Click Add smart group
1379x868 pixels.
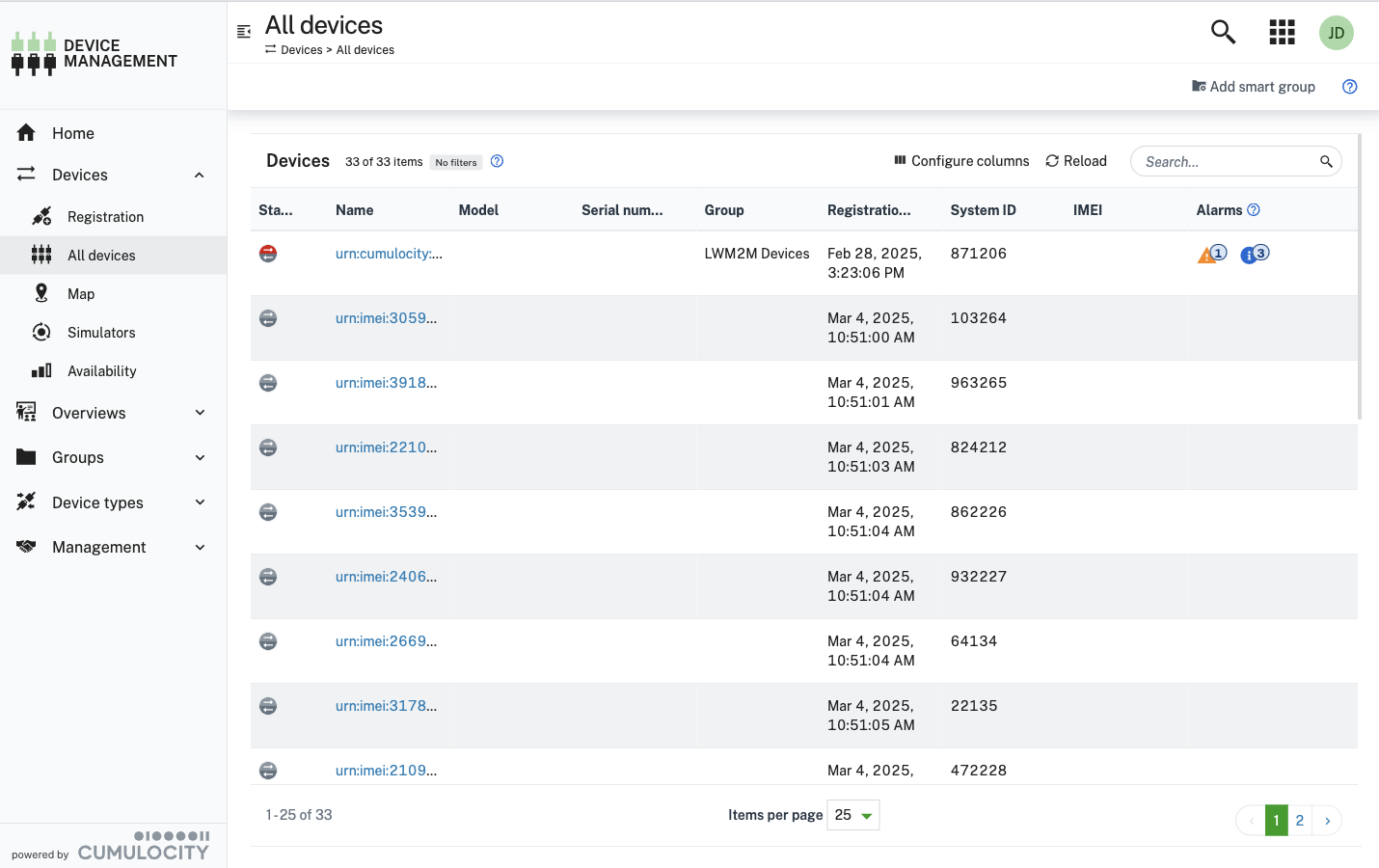pos(1254,86)
